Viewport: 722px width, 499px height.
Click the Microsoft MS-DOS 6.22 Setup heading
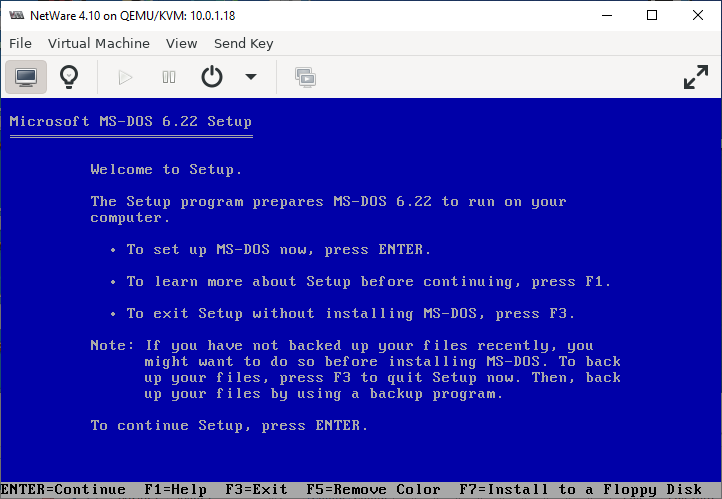[131, 122]
